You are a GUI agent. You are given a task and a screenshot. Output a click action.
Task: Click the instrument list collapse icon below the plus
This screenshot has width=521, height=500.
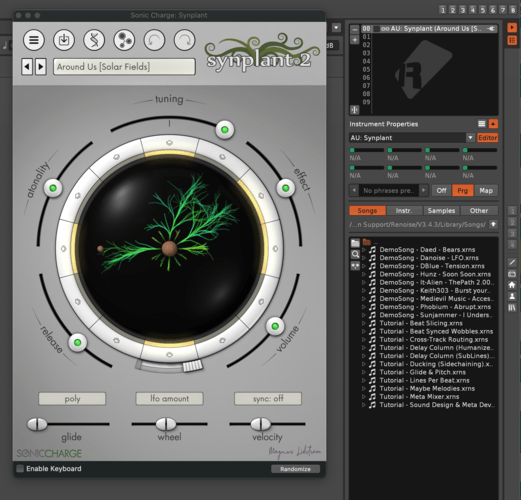tap(355, 109)
